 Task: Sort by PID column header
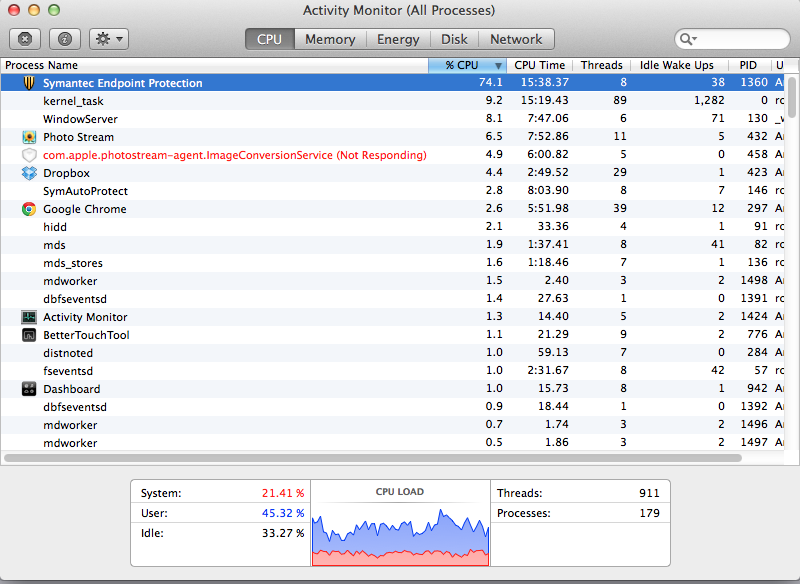pos(748,65)
